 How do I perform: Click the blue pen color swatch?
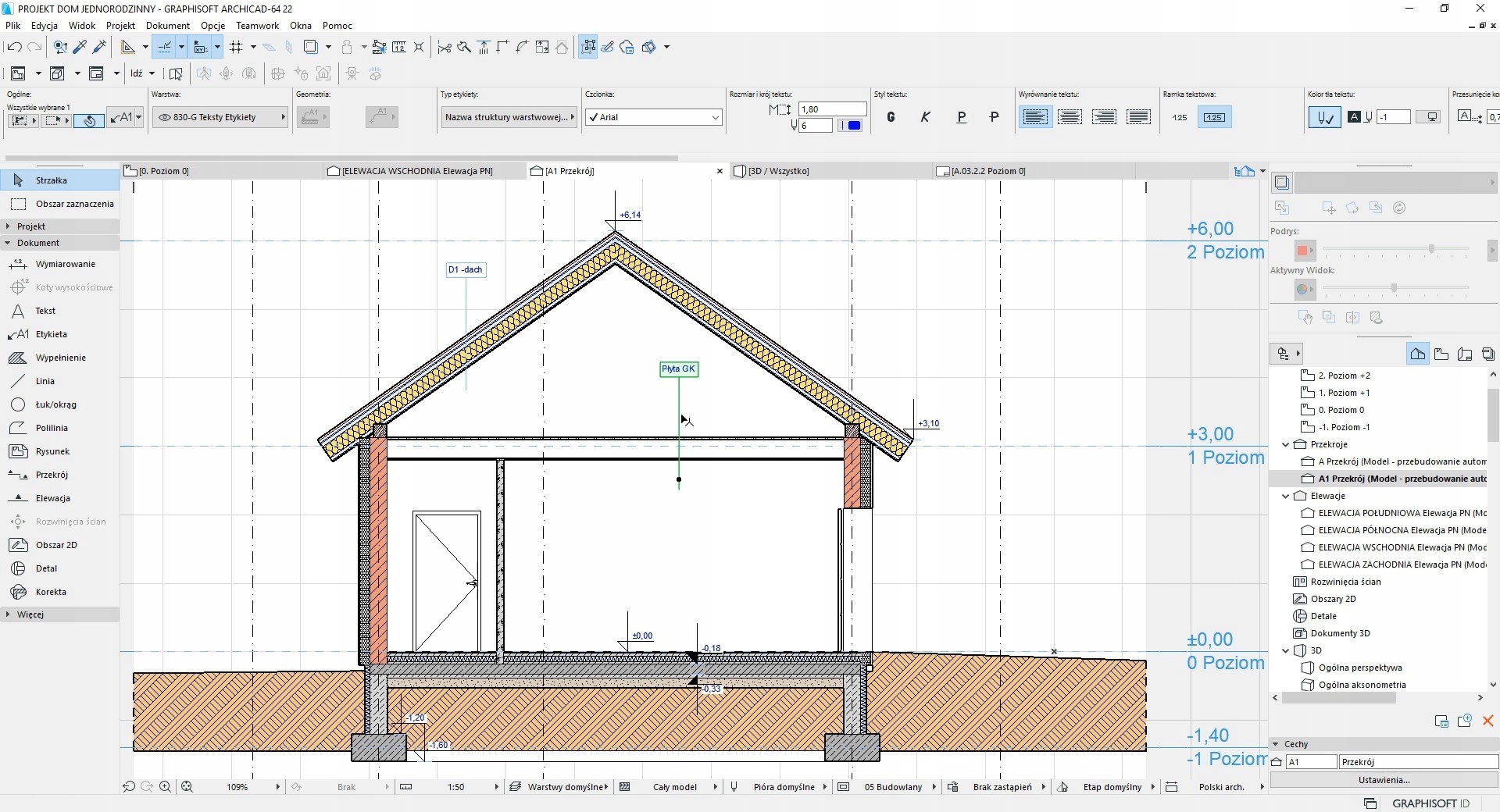tap(853, 126)
